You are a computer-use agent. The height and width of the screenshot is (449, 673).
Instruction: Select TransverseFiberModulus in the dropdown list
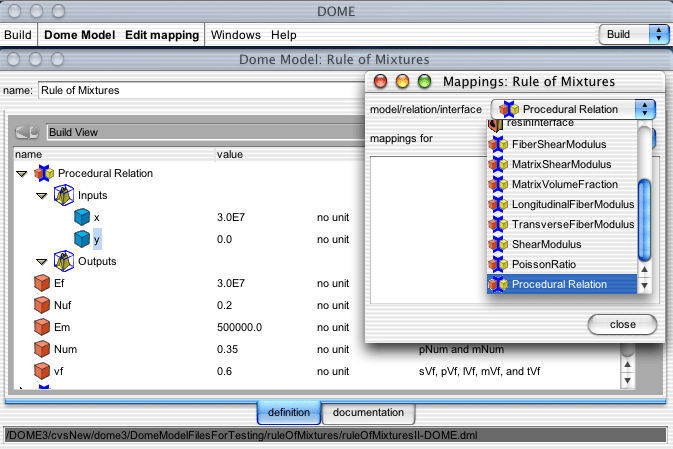point(562,224)
